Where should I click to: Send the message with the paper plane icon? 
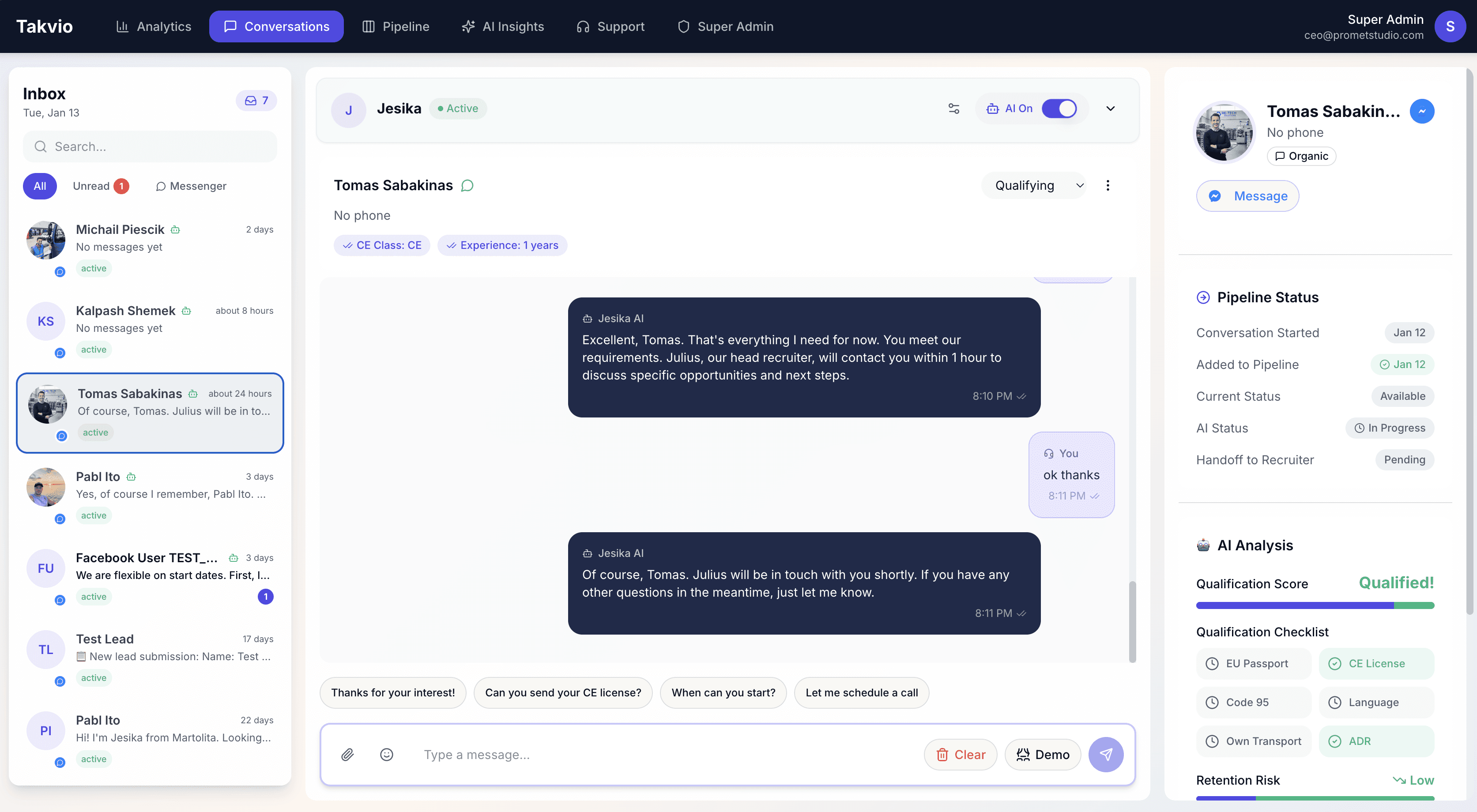coord(1105,755)
